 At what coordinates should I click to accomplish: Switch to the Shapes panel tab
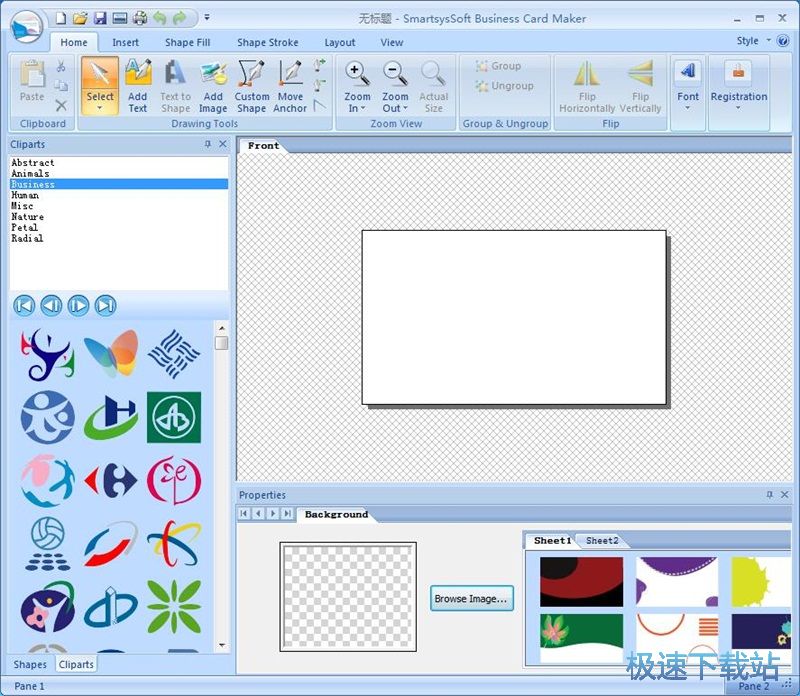coord(30,664)
